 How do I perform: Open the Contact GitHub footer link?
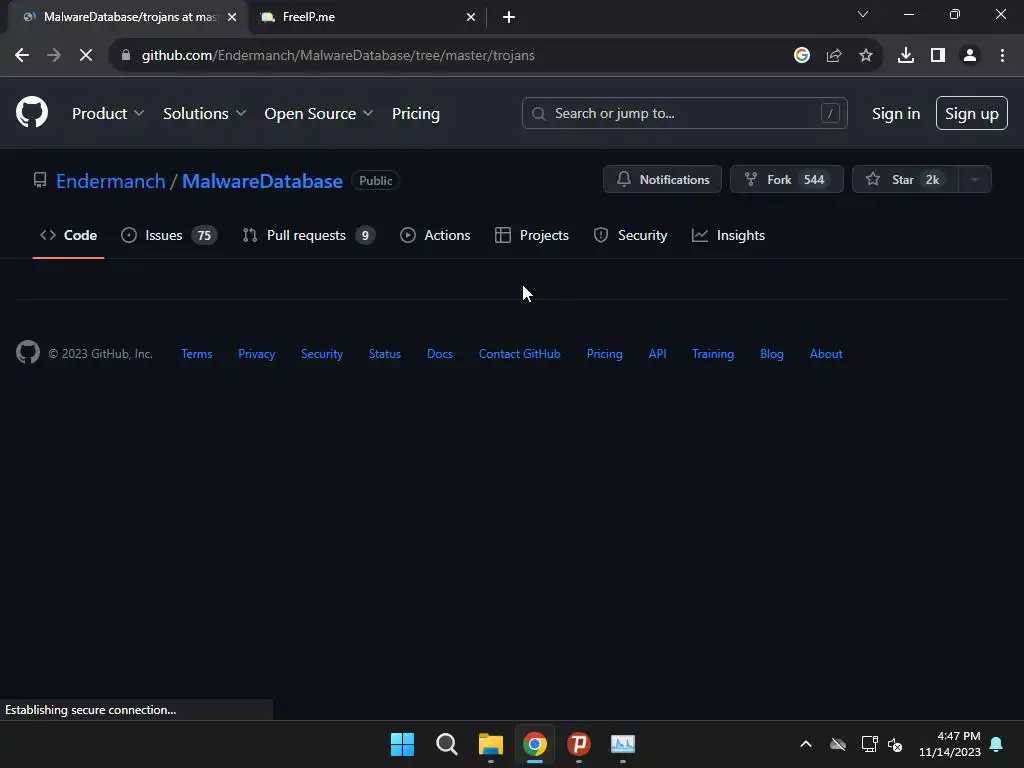pos(519,354)
